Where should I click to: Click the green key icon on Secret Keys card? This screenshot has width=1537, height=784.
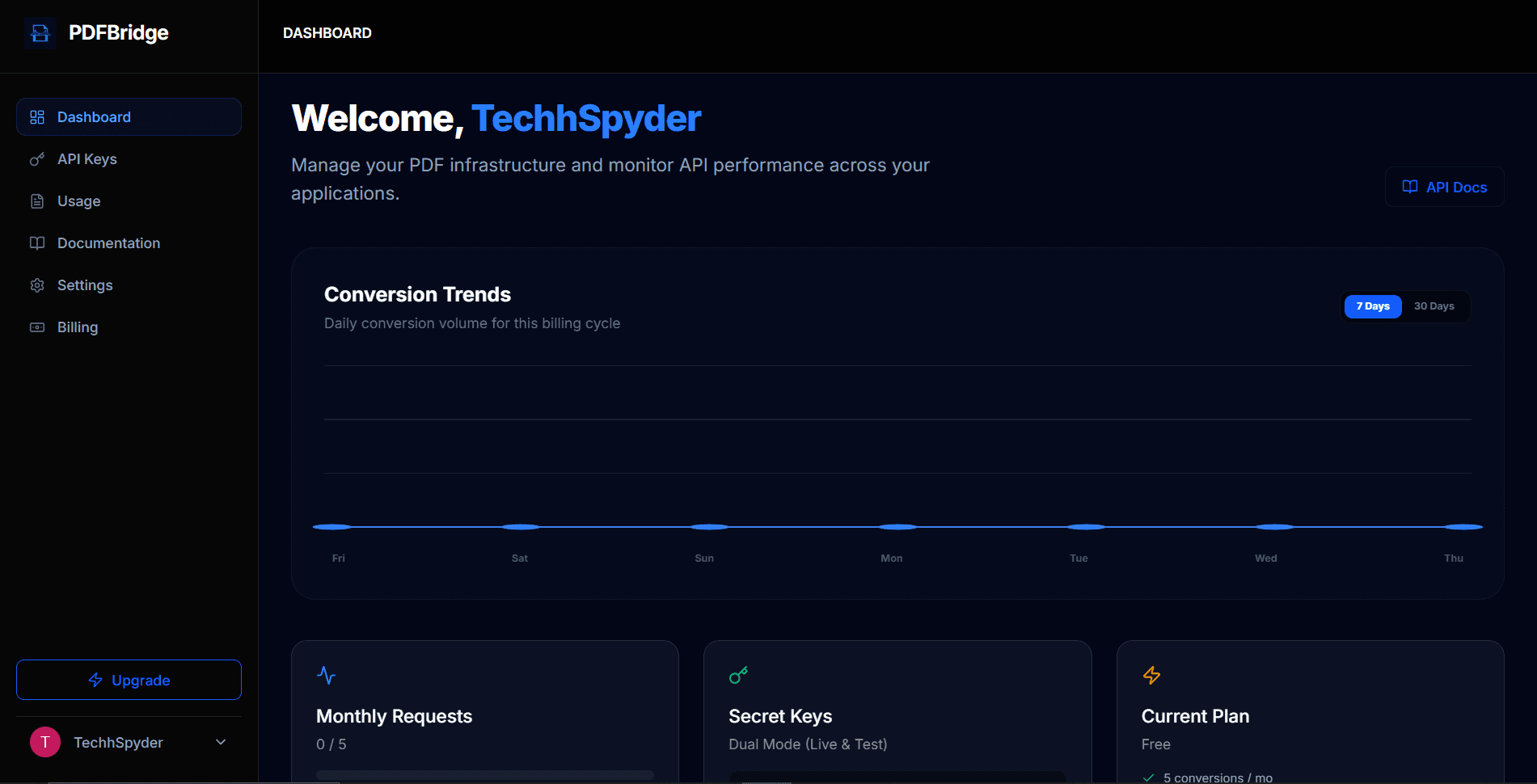(738, 675)
